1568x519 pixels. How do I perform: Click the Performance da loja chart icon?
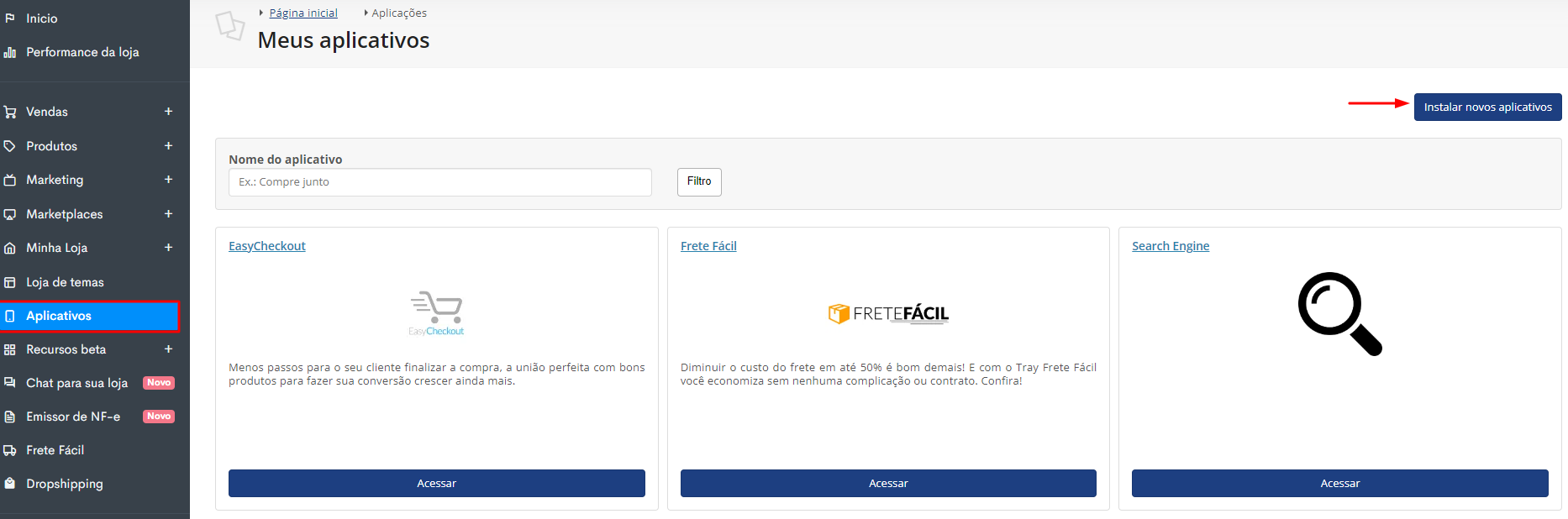[x=10, y=52]
